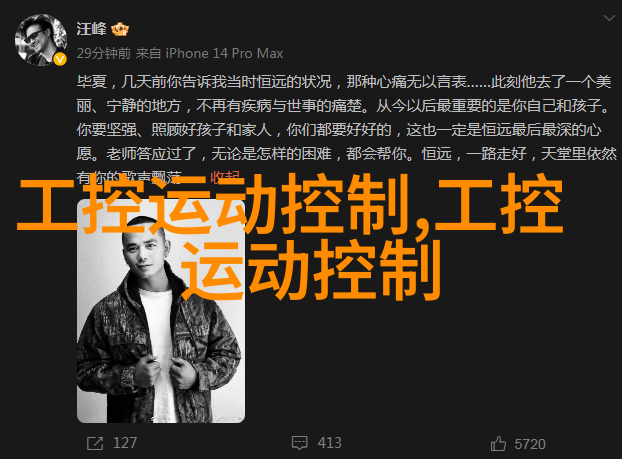Image resolution: width=622 pixels, height=459 pixels.
Task: Click the repost count 127
Action: 125,443
